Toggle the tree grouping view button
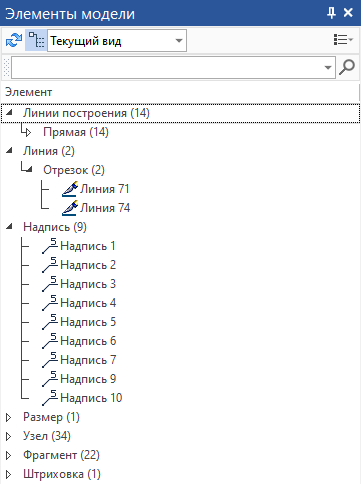The width and height of the screenshot is (361, 484). (x=36, y=40)
